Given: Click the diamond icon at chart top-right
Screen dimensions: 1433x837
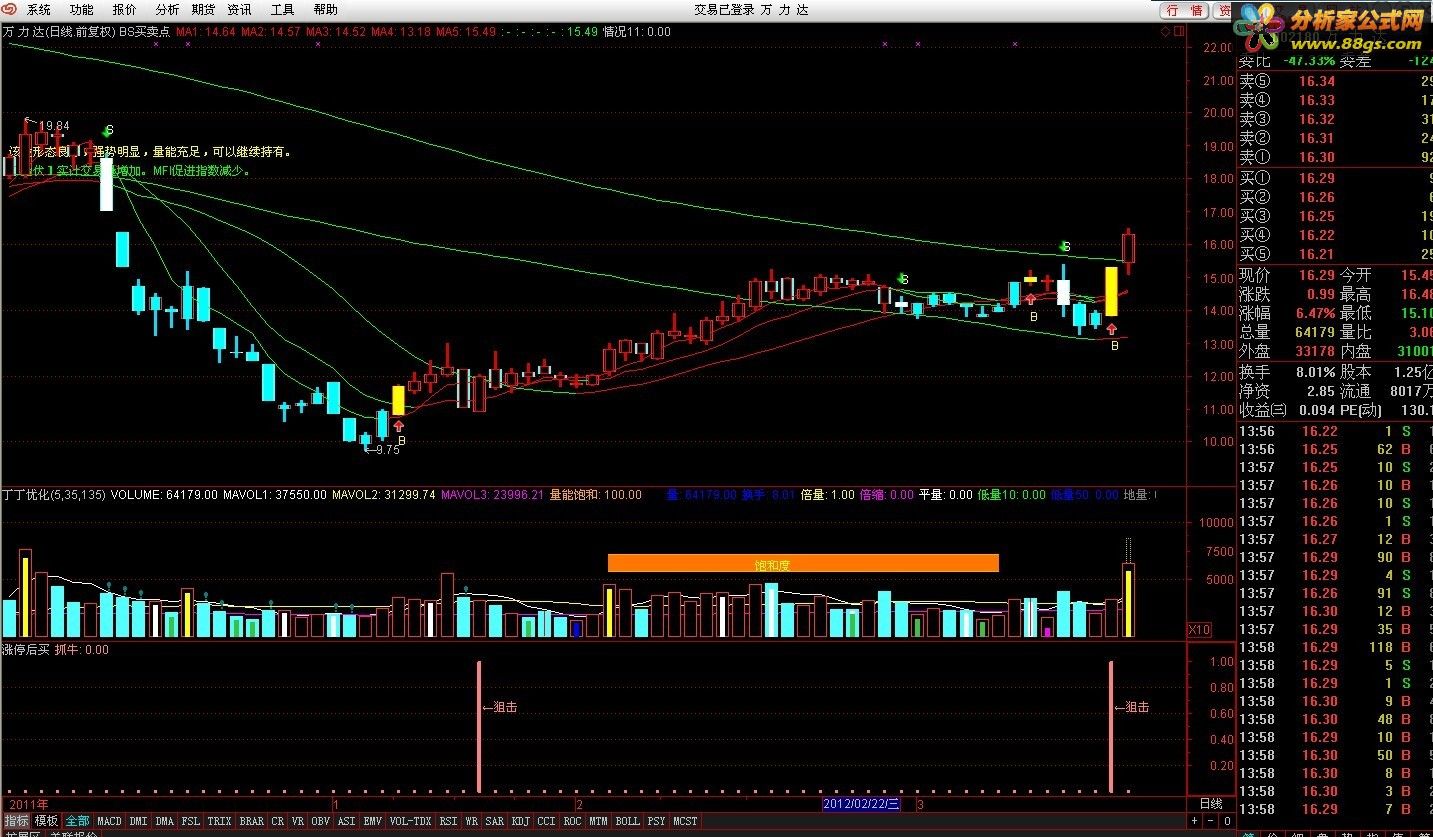Looking at the screenshot, I should 1165,31.
